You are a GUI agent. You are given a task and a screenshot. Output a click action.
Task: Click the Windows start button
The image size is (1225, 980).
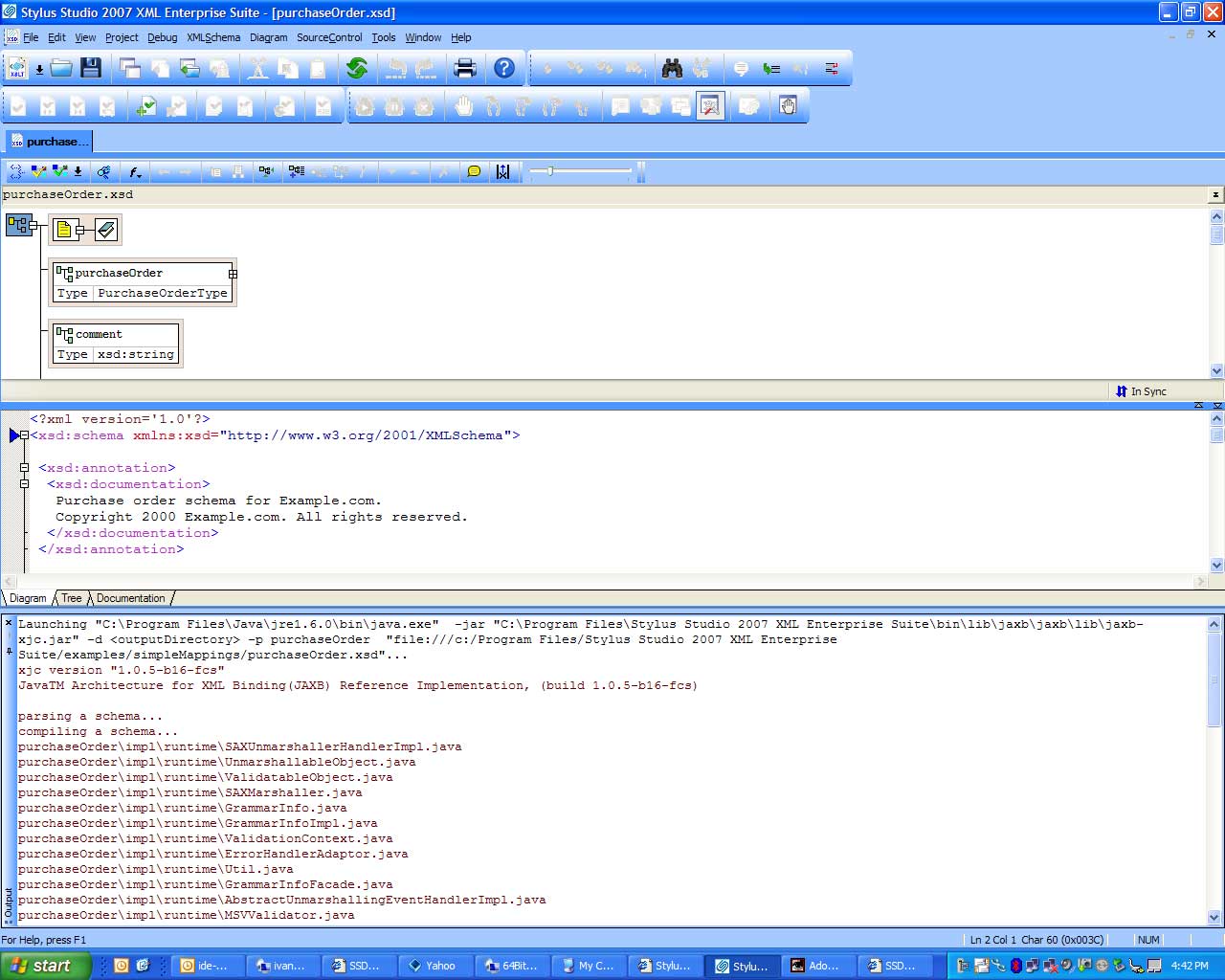tap(45, 966)
